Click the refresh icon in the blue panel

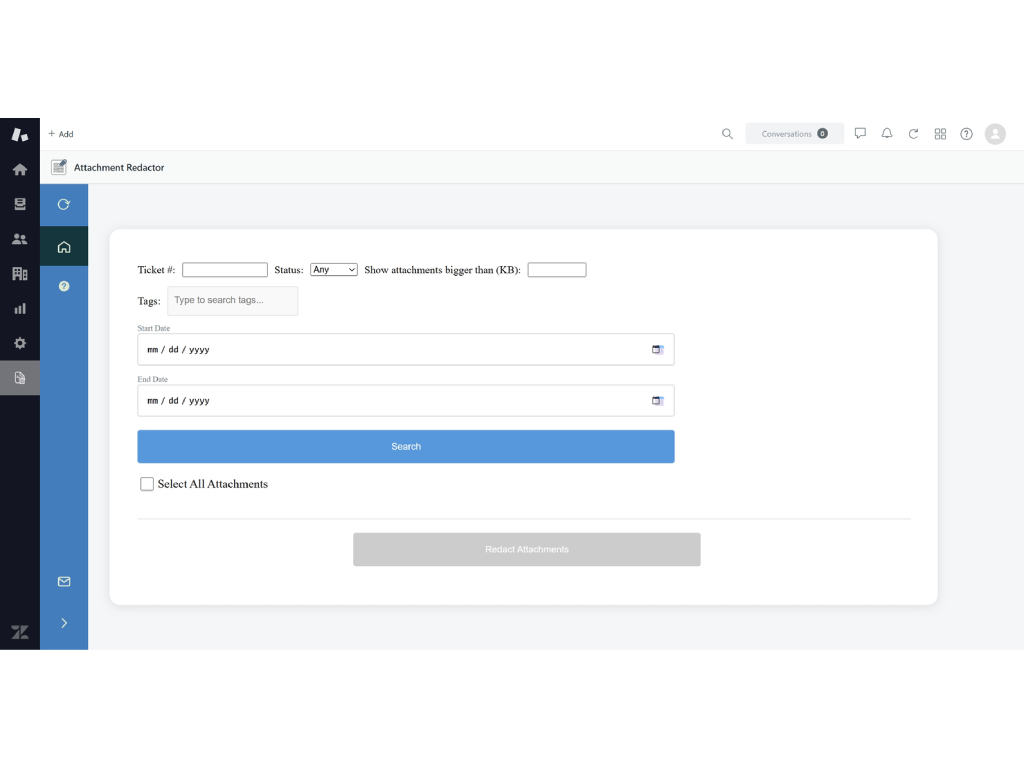pos(63,204)
